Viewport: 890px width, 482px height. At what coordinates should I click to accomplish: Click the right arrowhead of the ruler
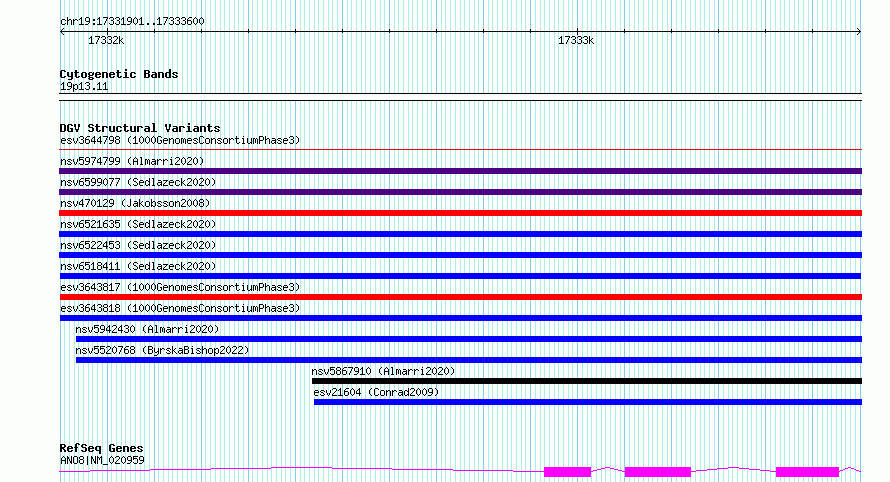(x=859, y=32)
